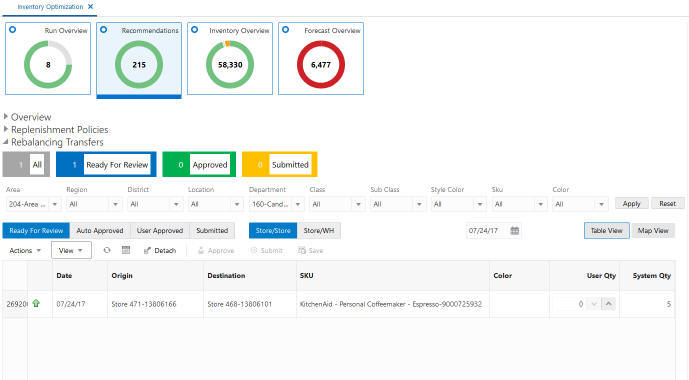Click the green up-arrow icon in the row
689x380 pixels.
click(36, 304)
